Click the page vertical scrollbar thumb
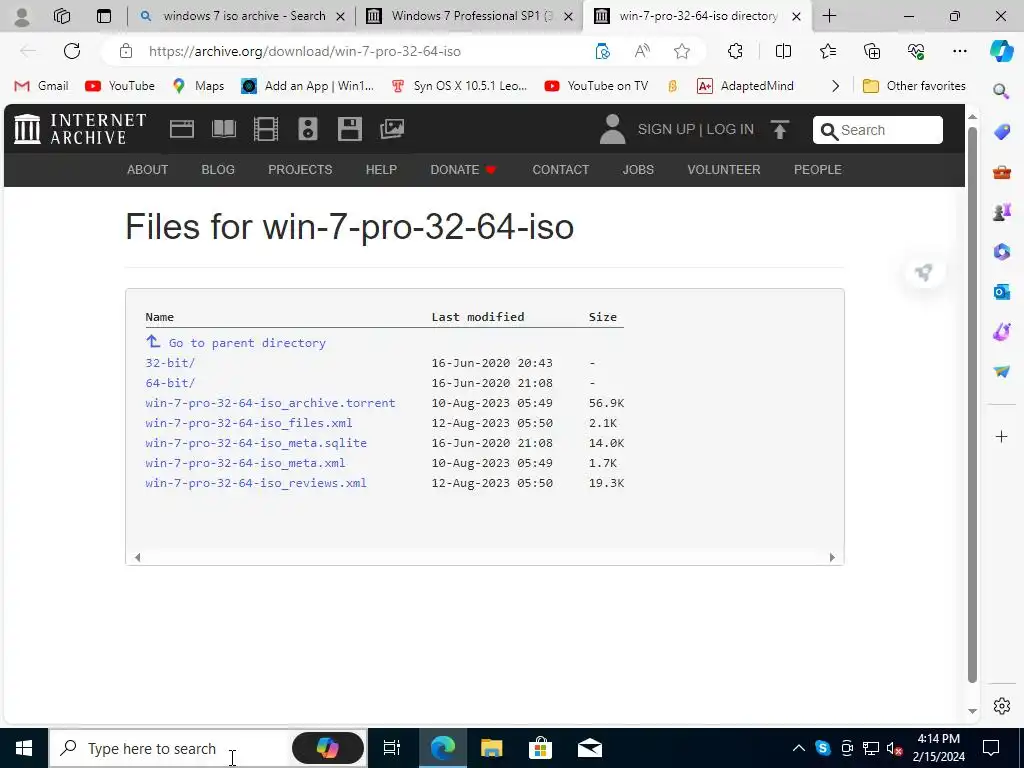The height and width of the screenshot is (768, 1024). (x=972, y=404)
